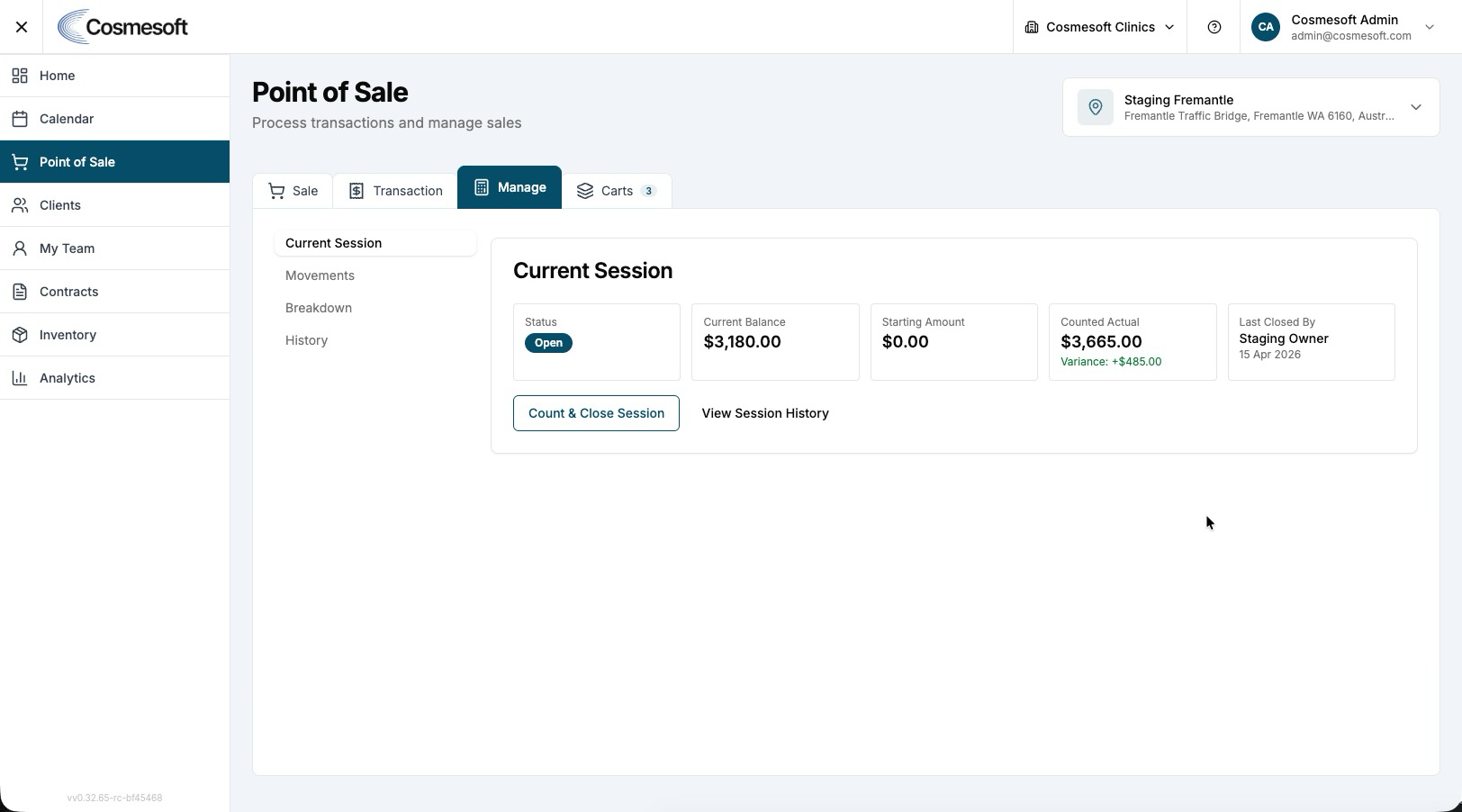
Task: Open the Carts tab label
Action: (617, 191)
